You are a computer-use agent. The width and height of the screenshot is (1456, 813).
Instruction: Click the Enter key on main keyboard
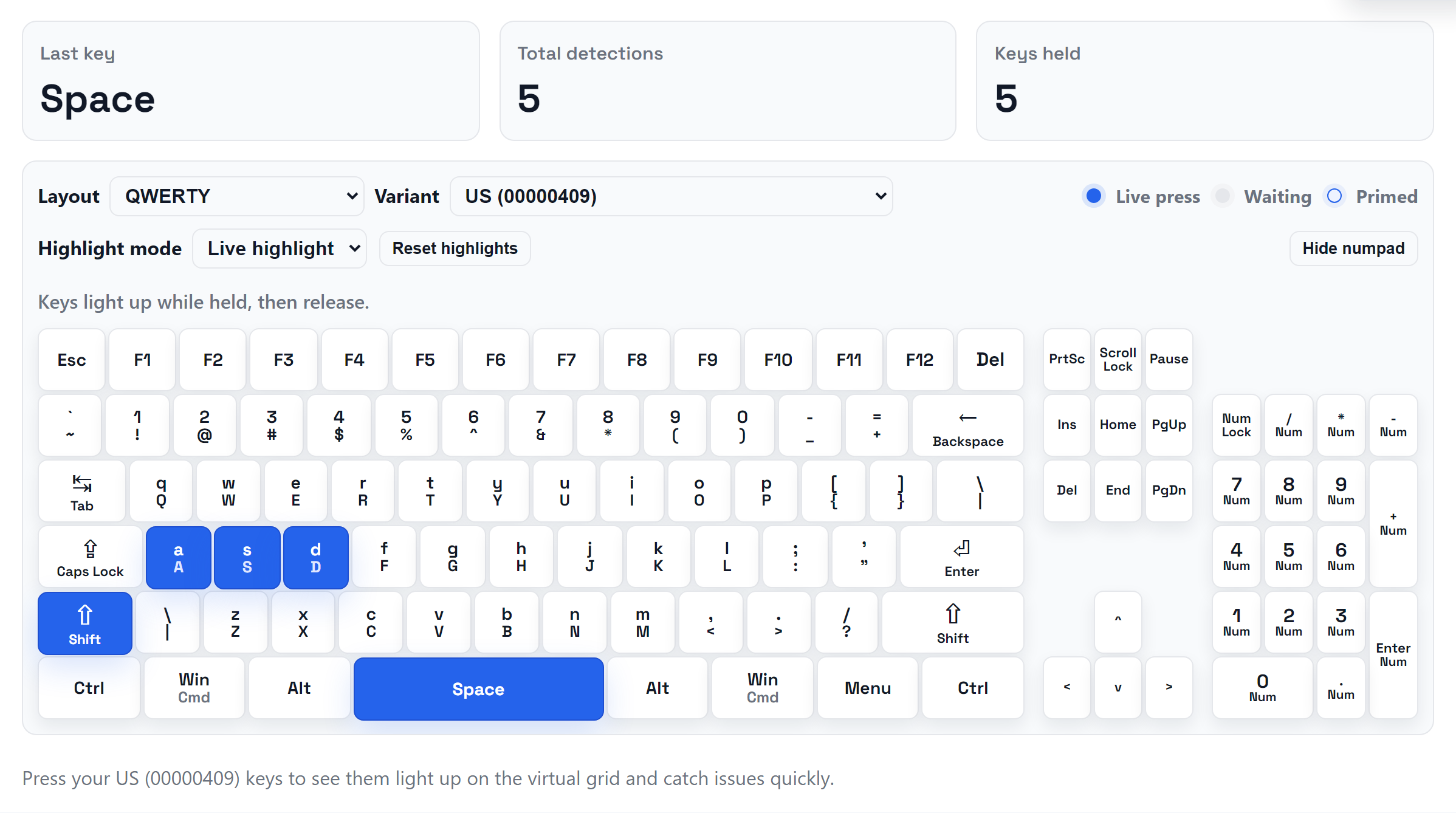point(961,557)
